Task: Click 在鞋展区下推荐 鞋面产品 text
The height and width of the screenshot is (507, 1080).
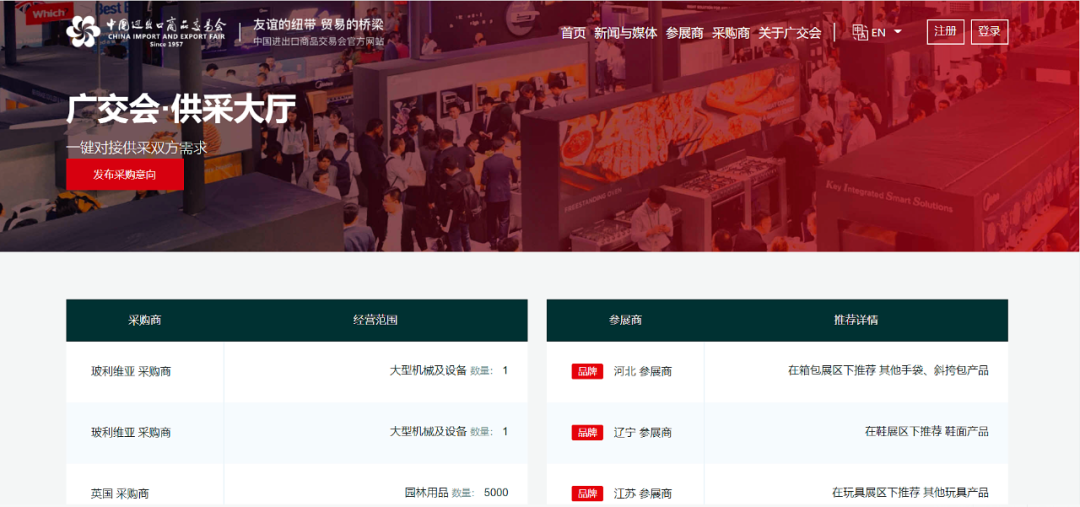Action: (x=926, y=432)
